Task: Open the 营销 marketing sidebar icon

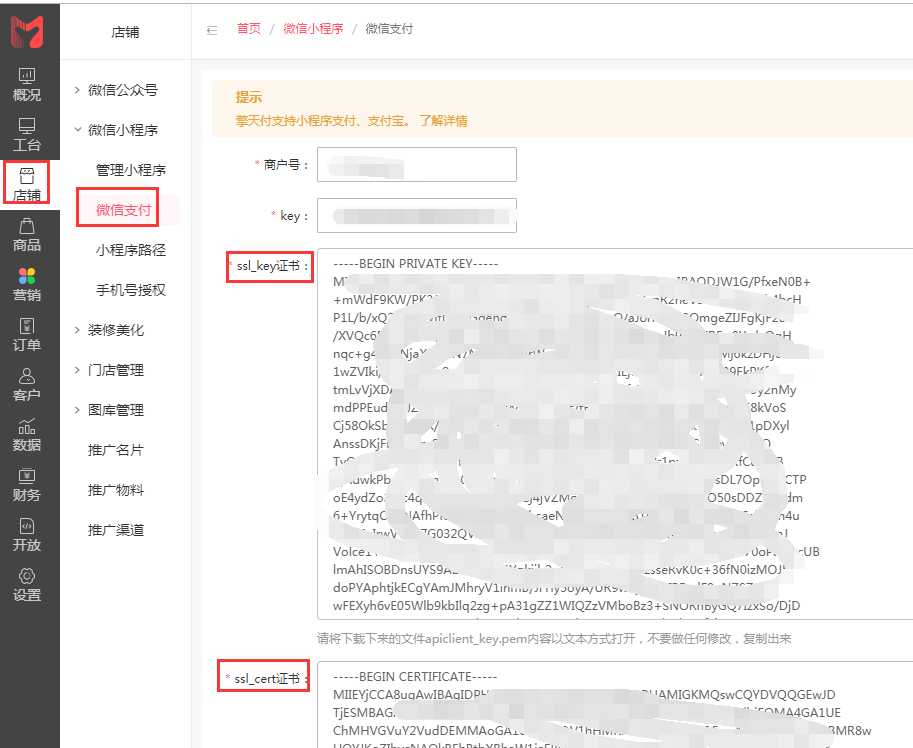Action: 27,285
